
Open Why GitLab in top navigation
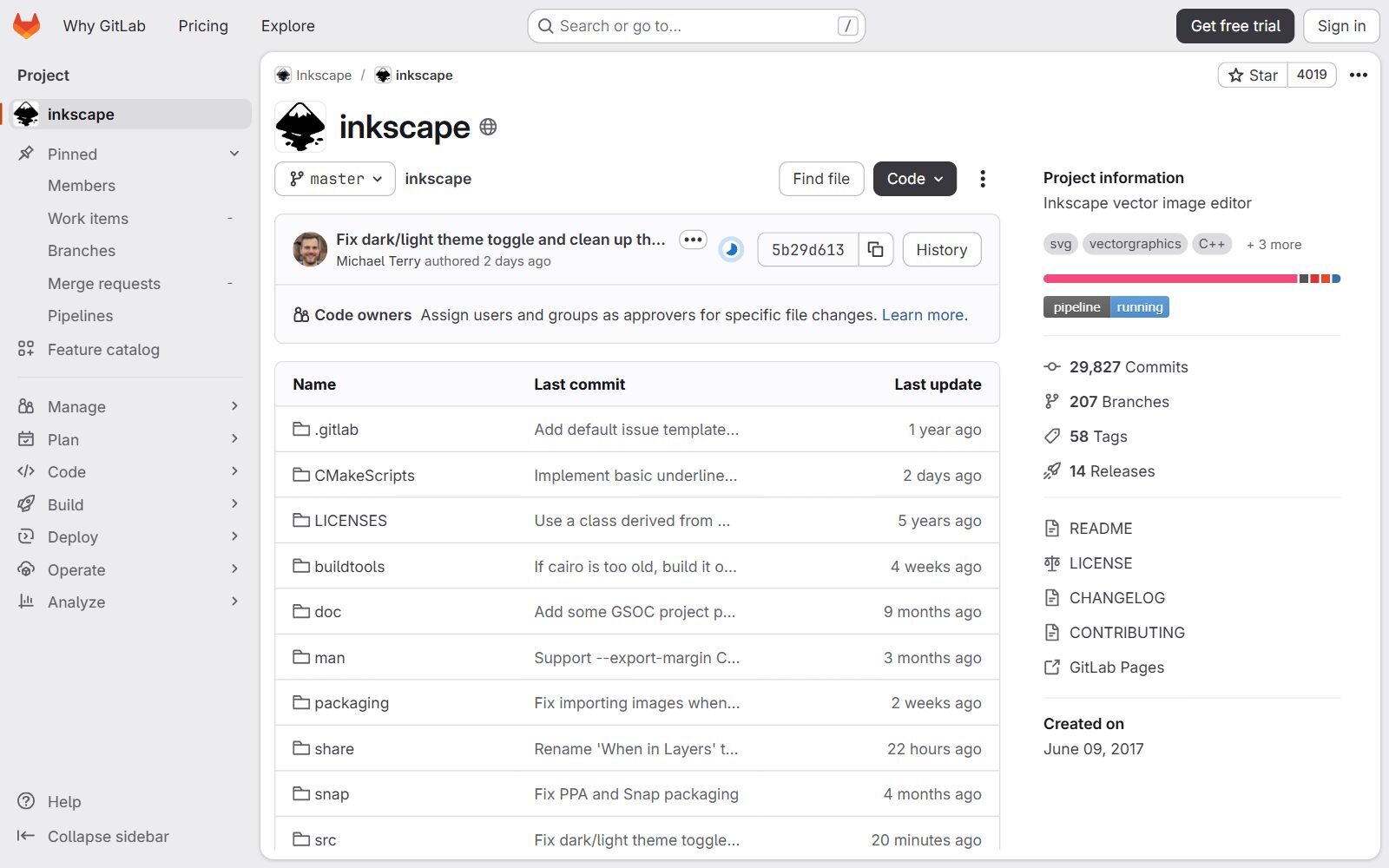pyautogui.click(x=104, y=26)
